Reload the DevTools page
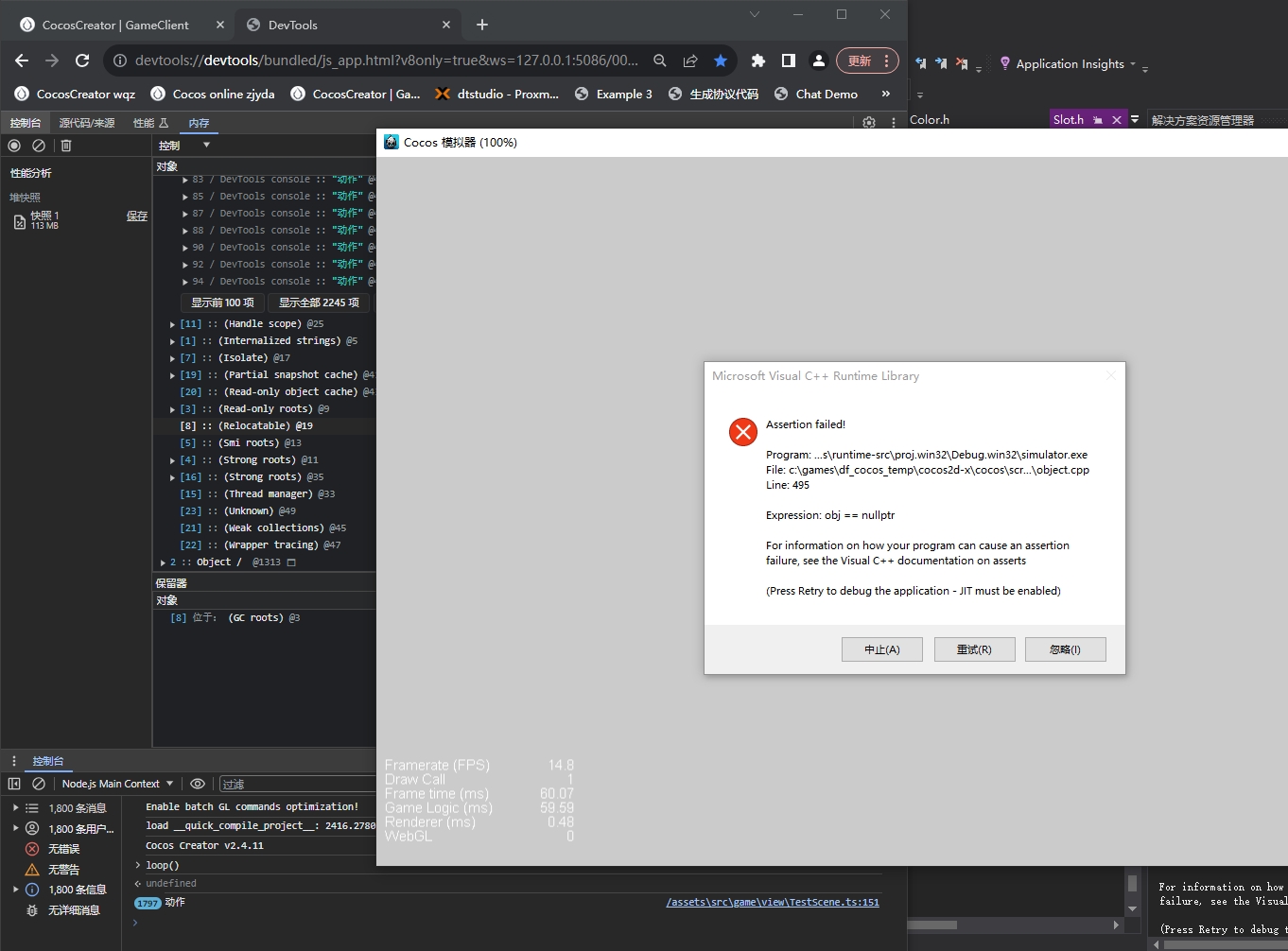Image resolution: width=1288 pixels, height=951 pixels. (82, 61)
